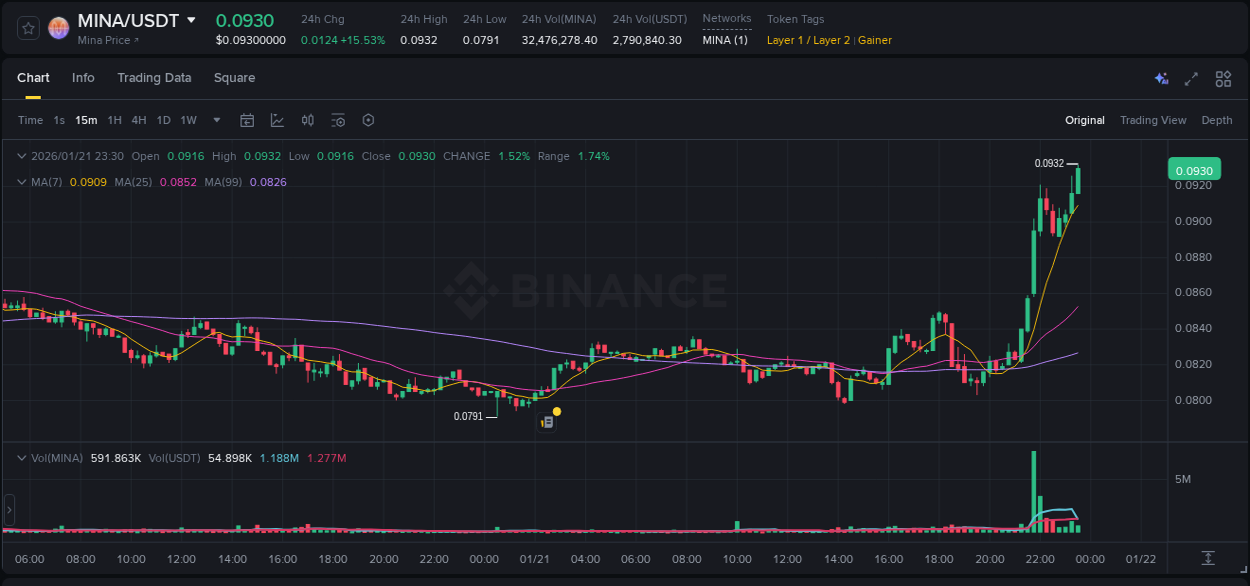Open chart settings via hexagon gear icon

[368, 120]
